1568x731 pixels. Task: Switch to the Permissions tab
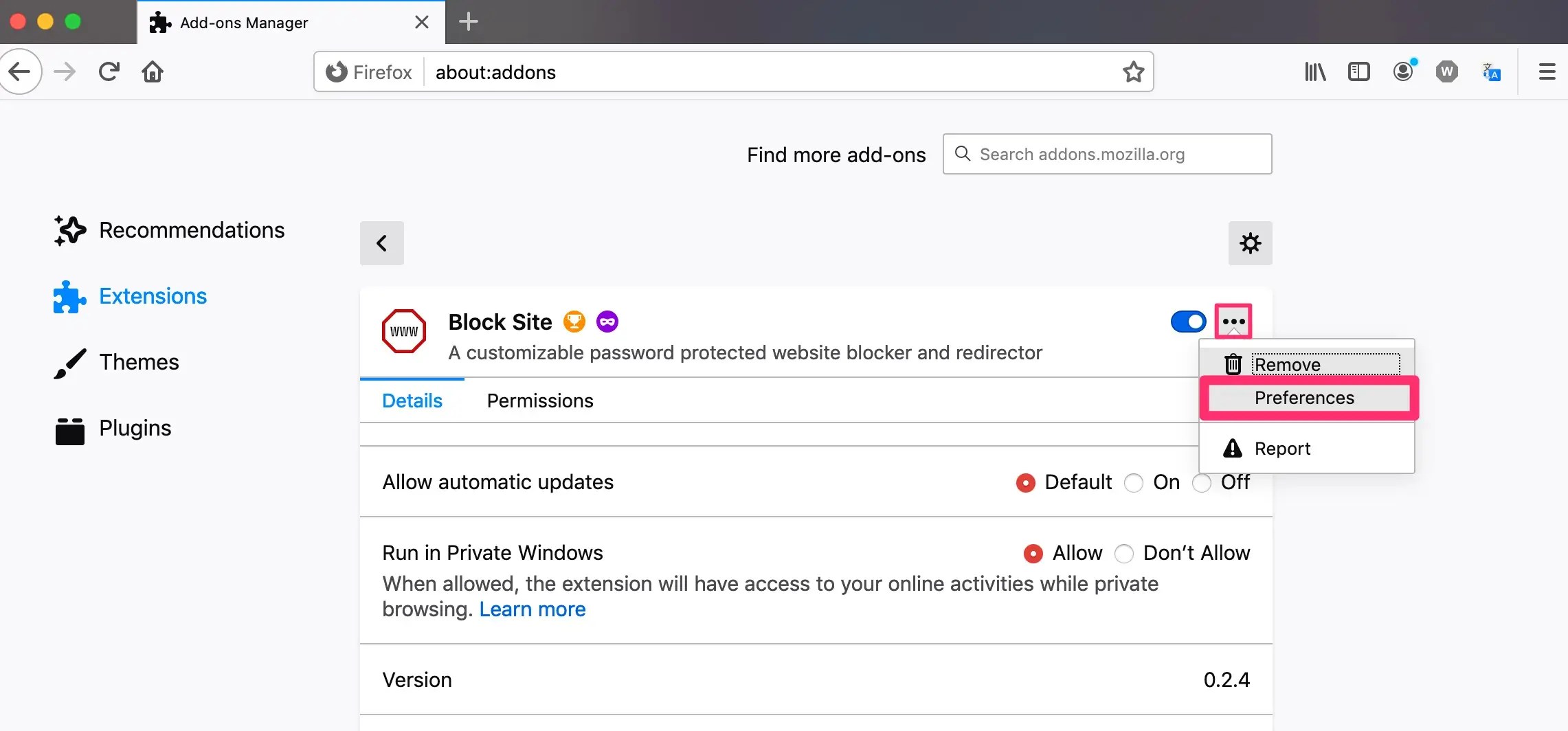tap(540, 401)
